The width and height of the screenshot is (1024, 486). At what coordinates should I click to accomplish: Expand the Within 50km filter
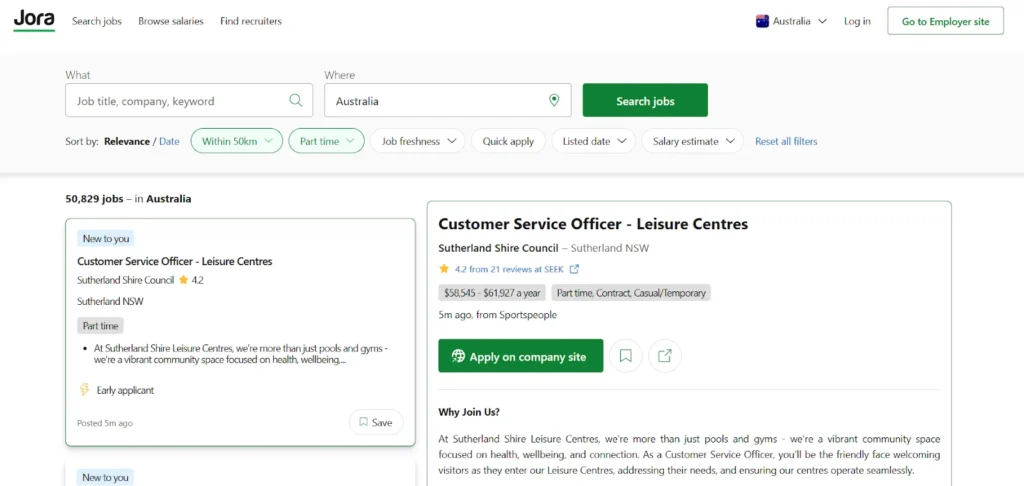pyautogui.click(x=236, y=141)
